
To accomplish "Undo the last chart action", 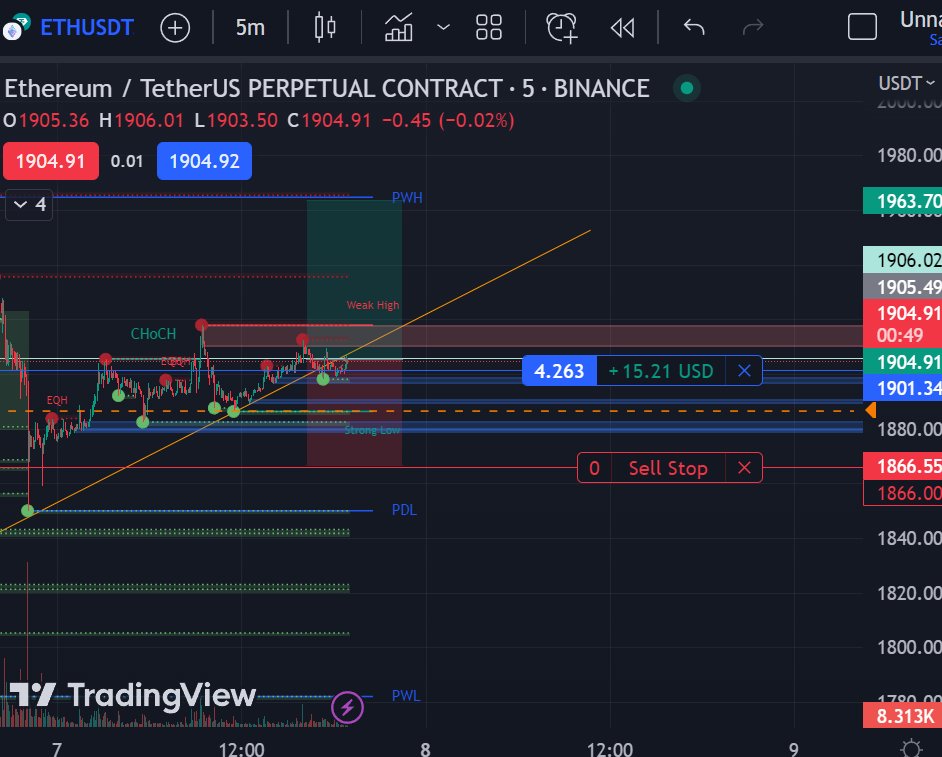I will tap(692, 27).
